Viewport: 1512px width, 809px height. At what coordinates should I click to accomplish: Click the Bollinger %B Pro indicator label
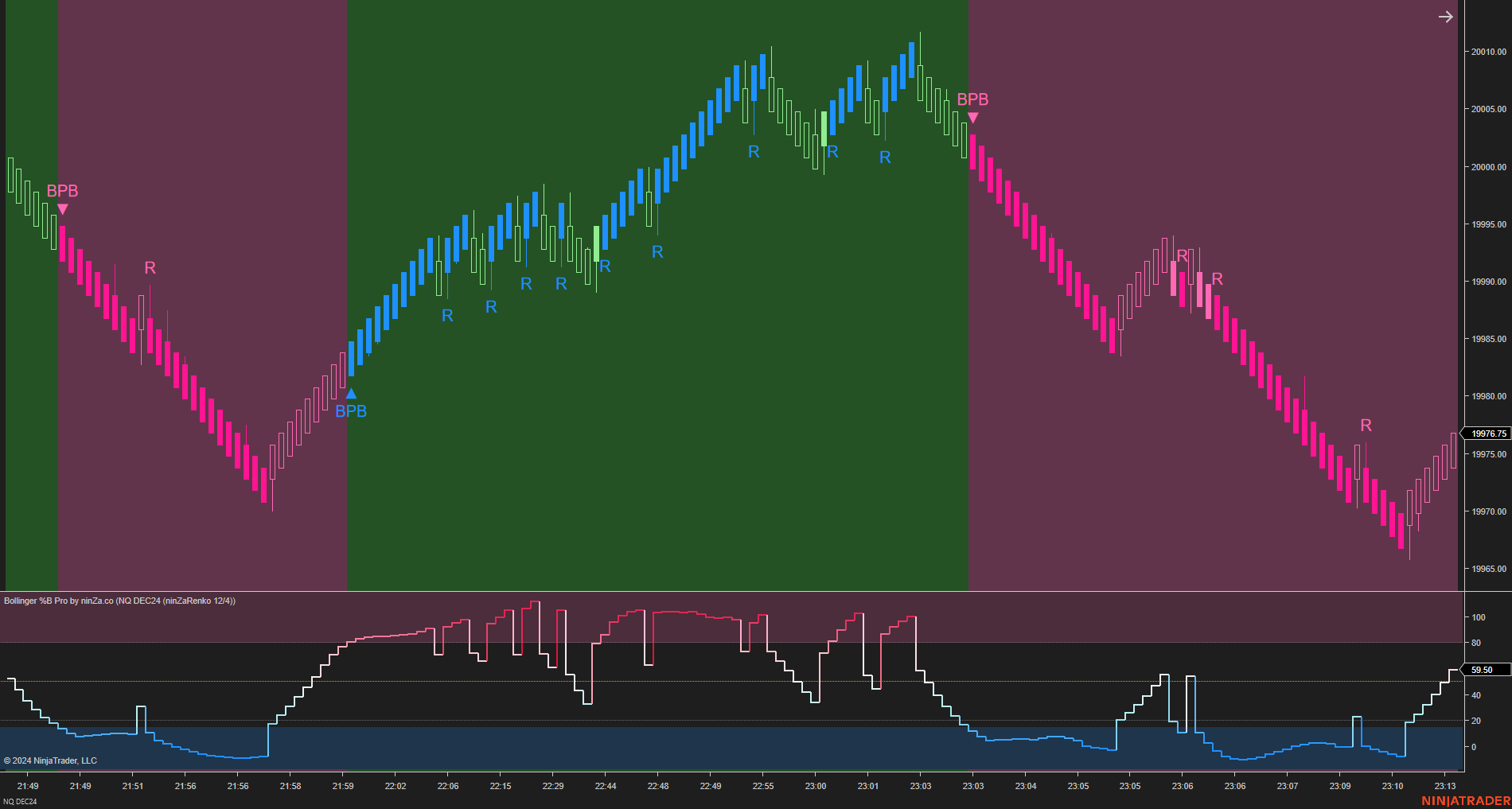click(x=119, y=601)
